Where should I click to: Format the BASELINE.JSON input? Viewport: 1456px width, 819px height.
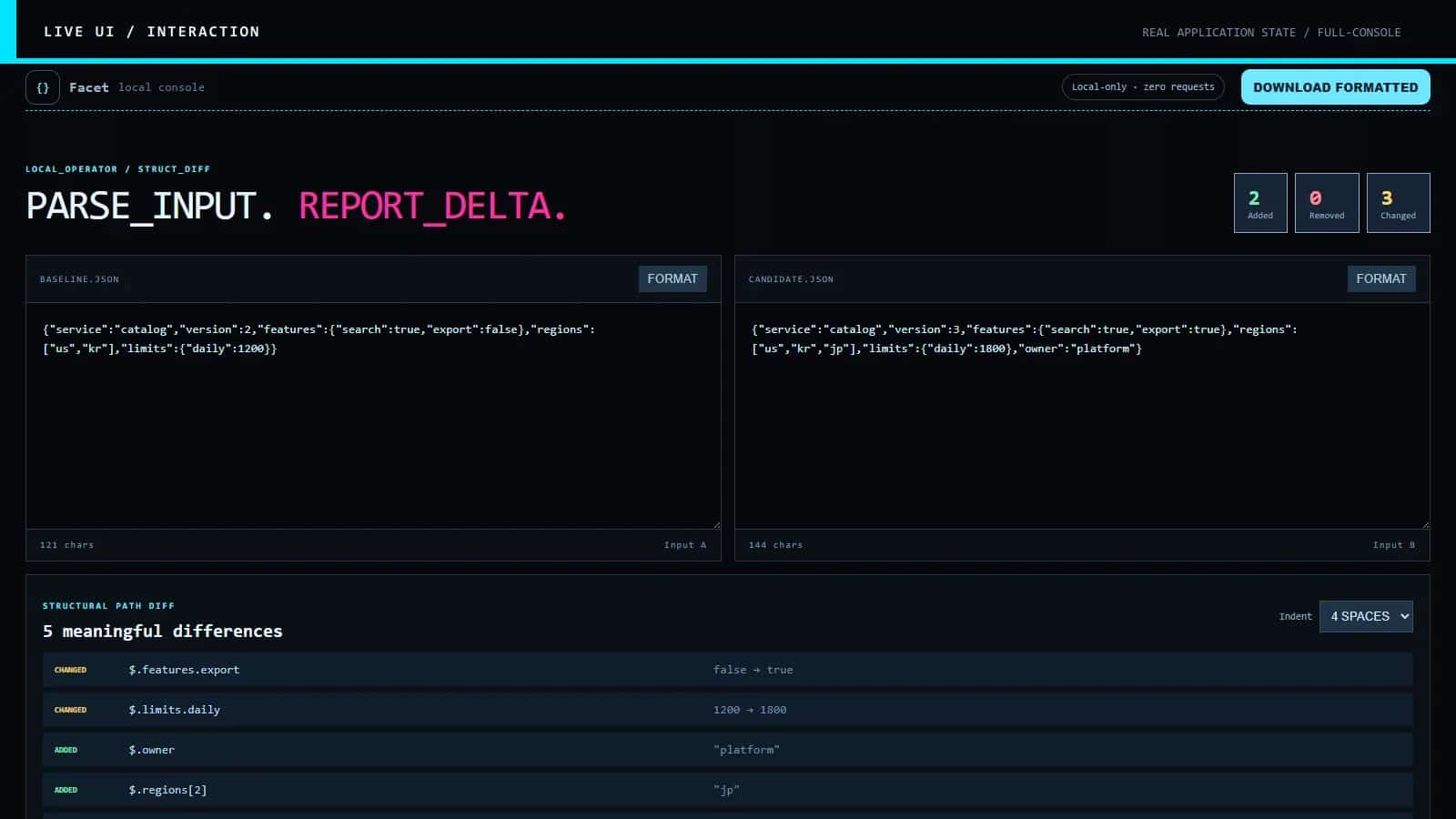(672, 278)
